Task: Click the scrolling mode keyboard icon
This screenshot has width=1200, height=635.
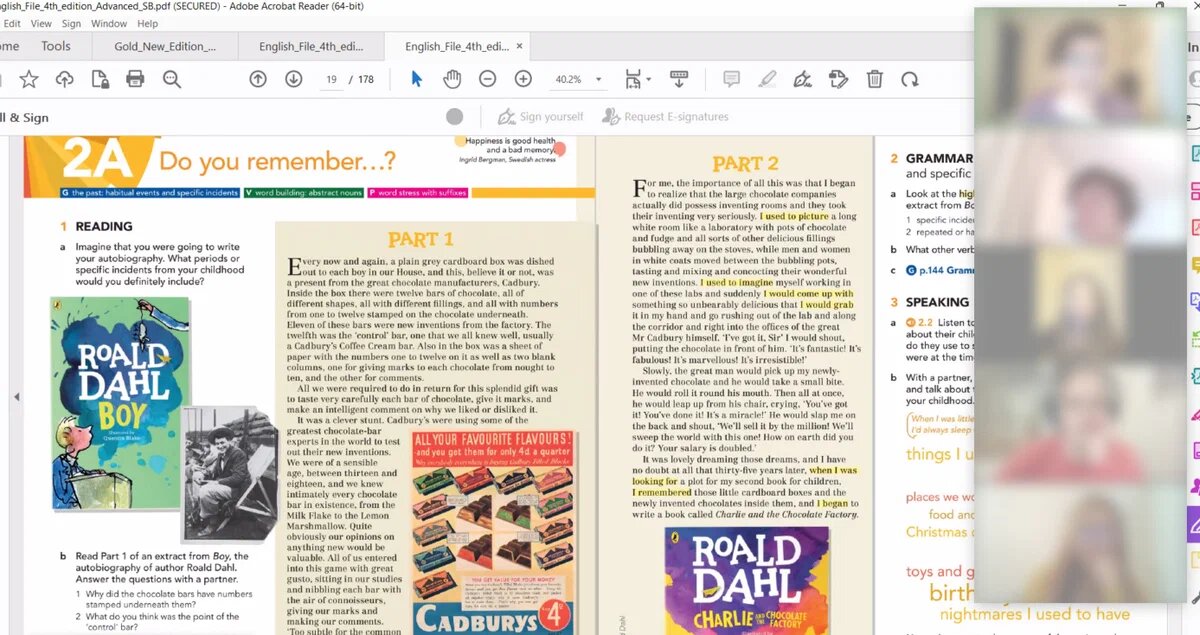Action: click(679, 79)
